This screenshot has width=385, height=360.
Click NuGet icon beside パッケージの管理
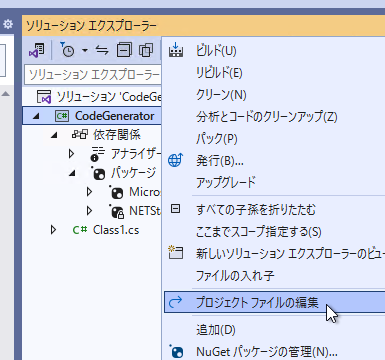[x=176, y=352]
